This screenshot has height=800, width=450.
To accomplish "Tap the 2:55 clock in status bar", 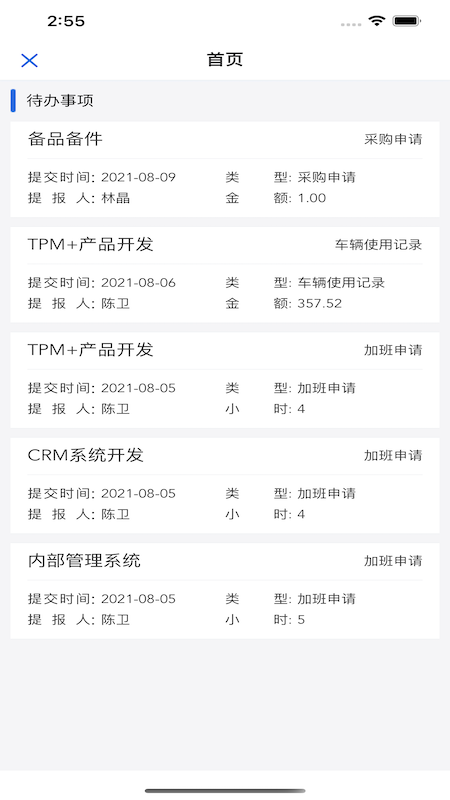I will [66, 21].
